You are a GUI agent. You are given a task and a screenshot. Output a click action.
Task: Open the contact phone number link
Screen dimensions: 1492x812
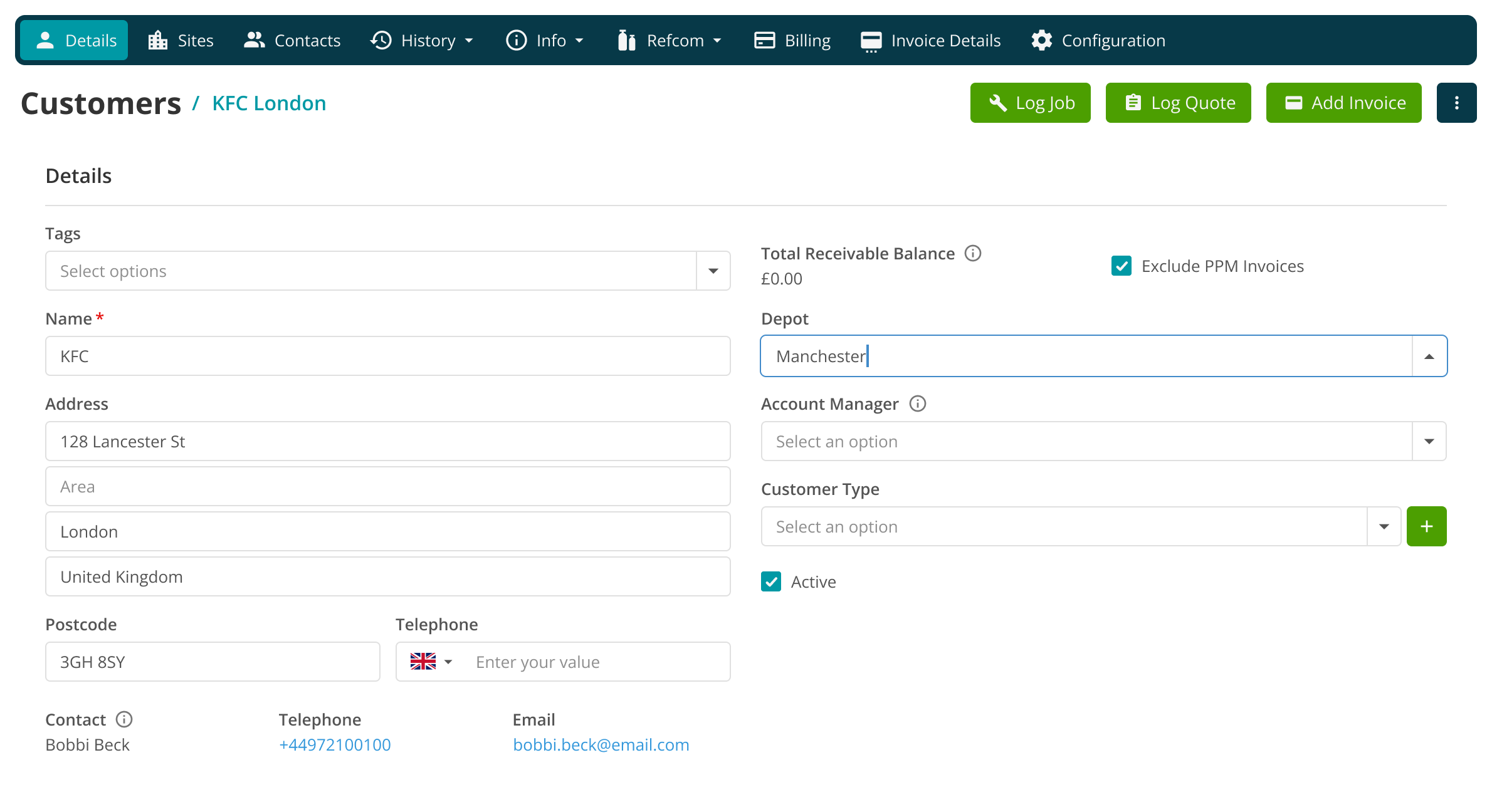pos(335,744)
